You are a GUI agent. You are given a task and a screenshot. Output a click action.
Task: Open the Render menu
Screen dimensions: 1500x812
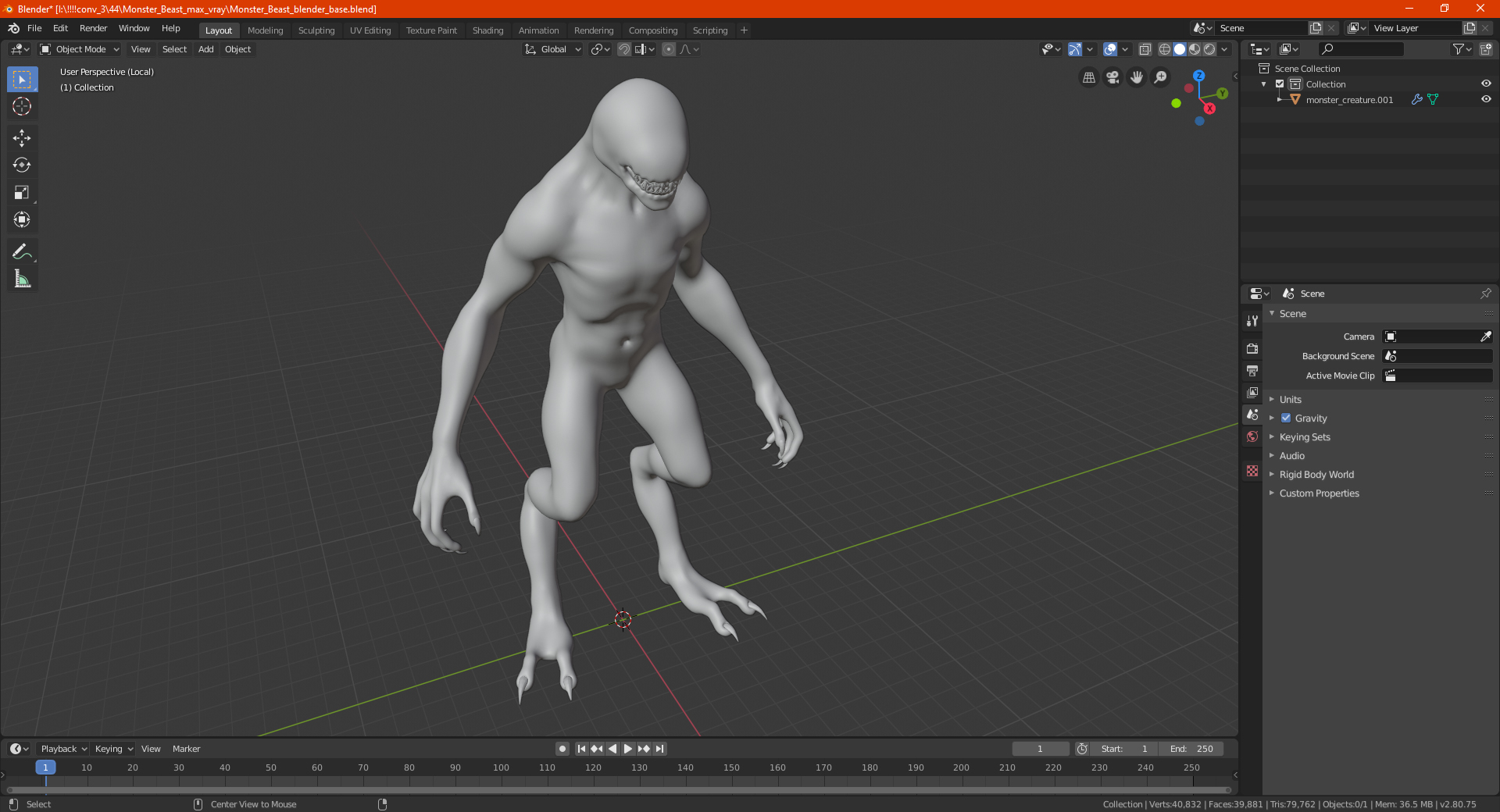(93, 28)
